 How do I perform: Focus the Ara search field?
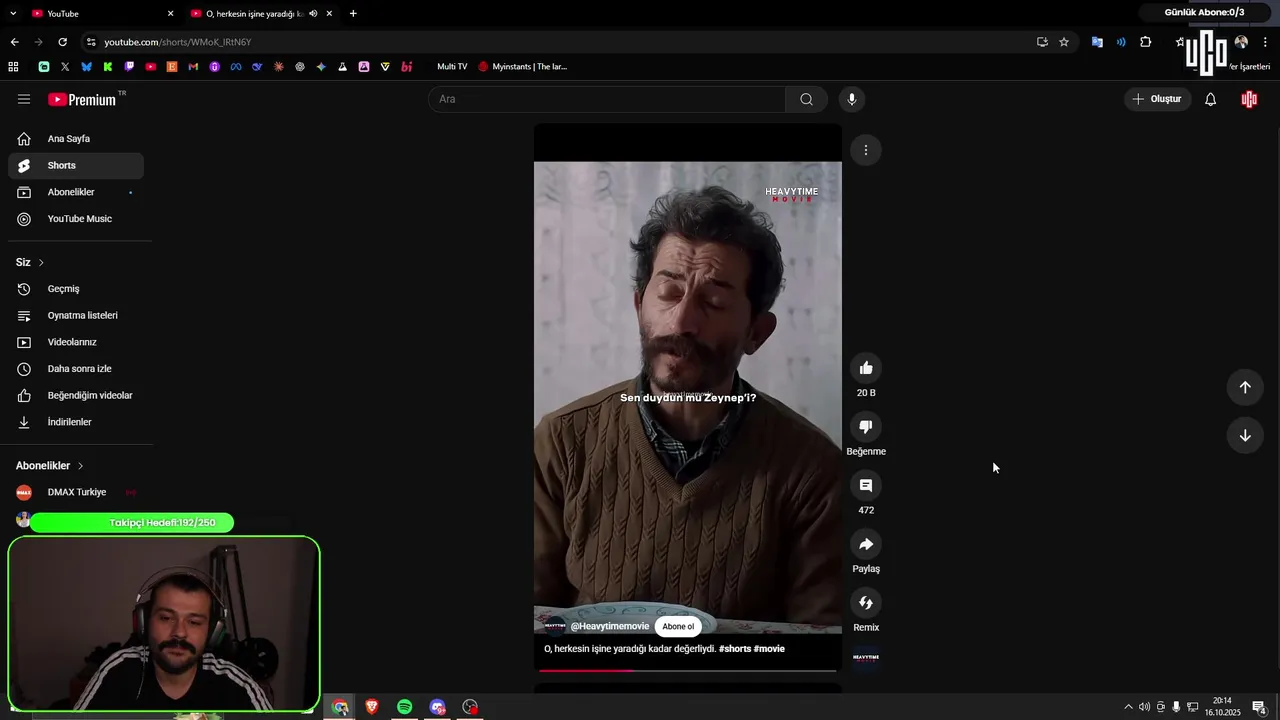point(607,99)
